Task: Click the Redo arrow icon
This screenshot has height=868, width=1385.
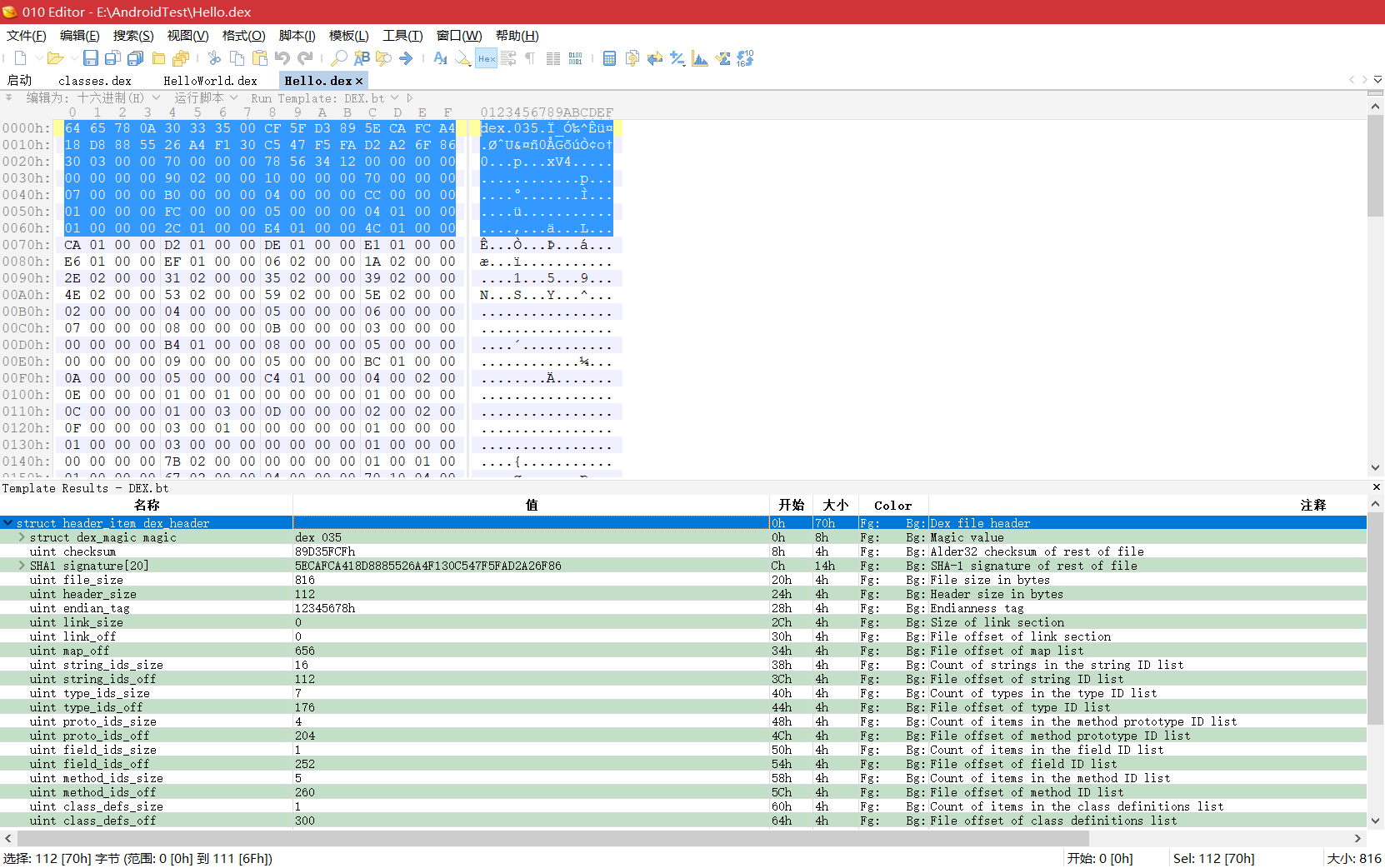Action: (x=305, y=58)
